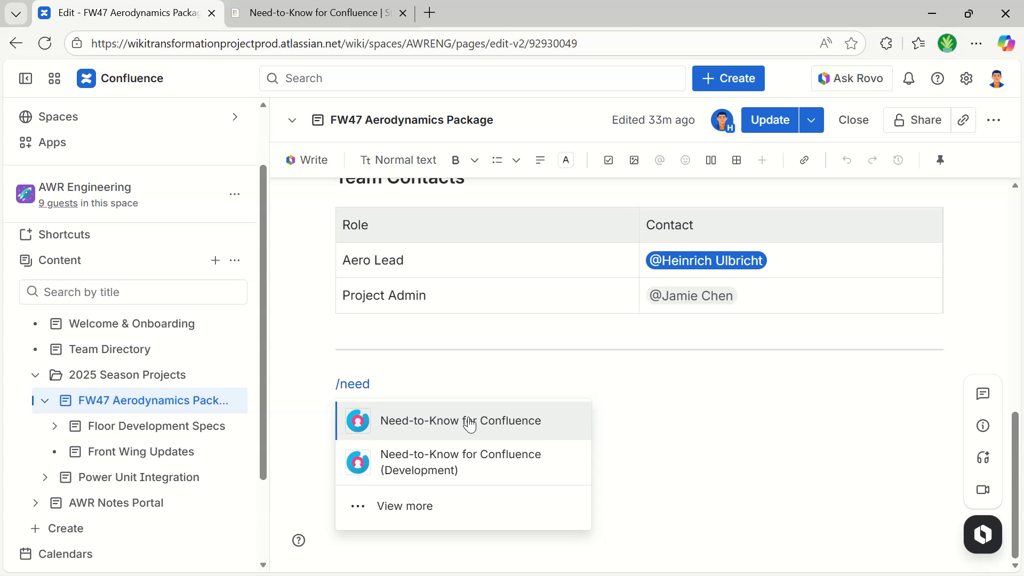1024x576 pixels.
Task: Click the blue Create button
Action: pos(728,78)
